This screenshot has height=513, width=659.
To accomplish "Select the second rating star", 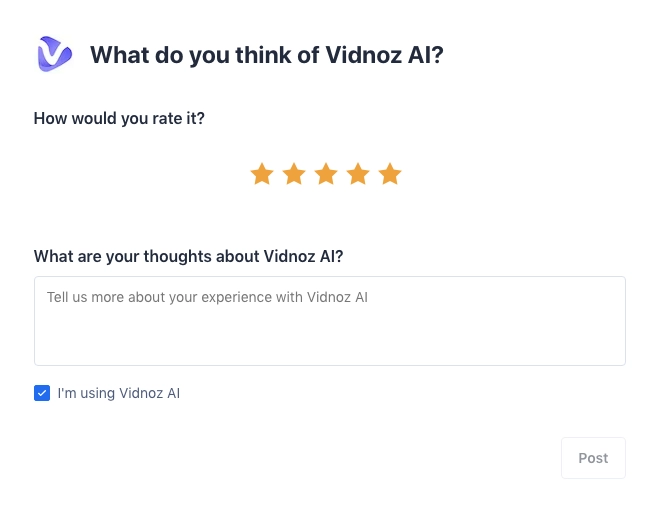I will point(294,175).
